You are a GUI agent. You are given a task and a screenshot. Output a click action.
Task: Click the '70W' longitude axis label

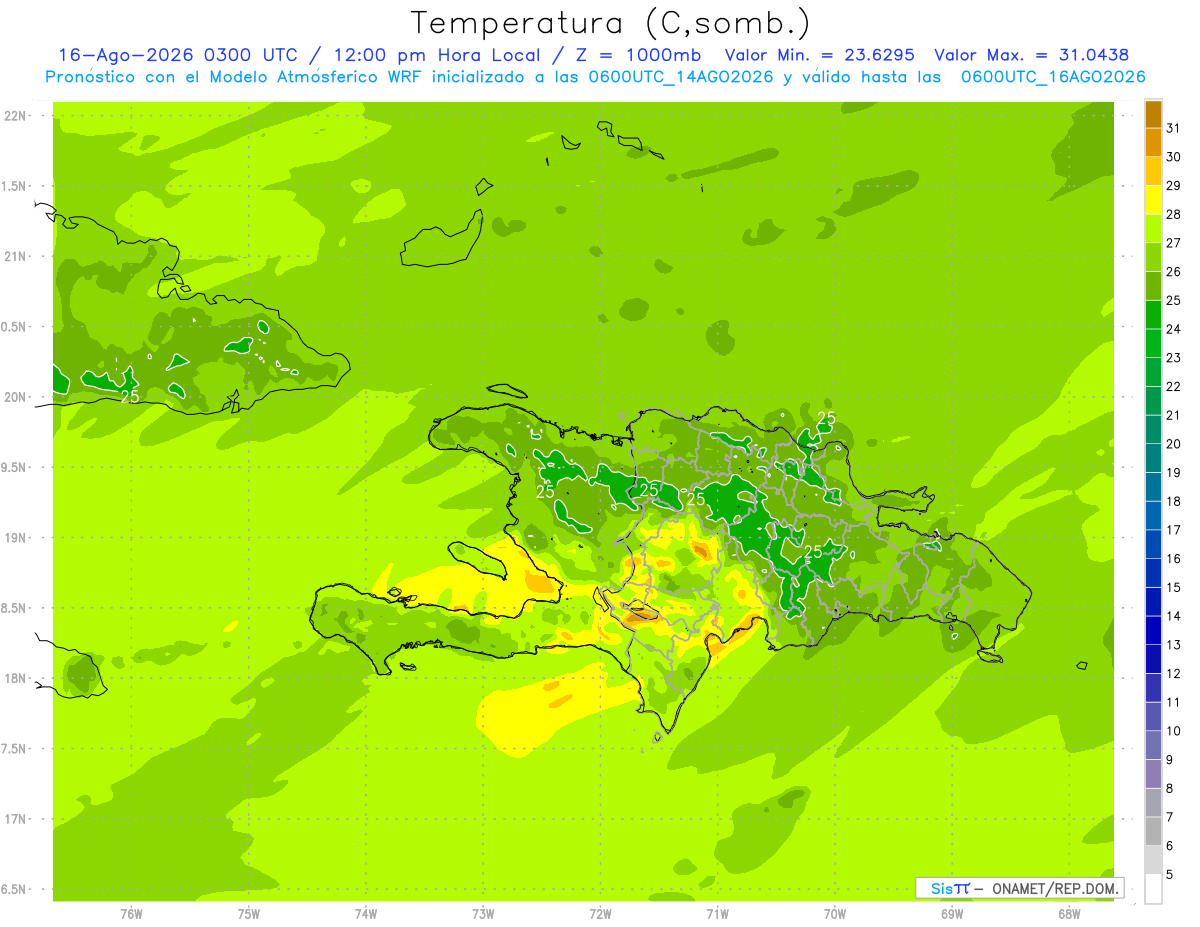point(835,914)
